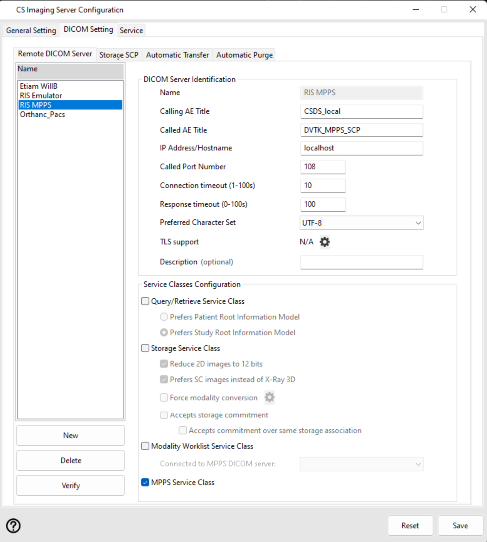The width and height of the screenshot is (487, 542).
Task: Expand Preferred Character Set dropdown
Action: (361, 223)
